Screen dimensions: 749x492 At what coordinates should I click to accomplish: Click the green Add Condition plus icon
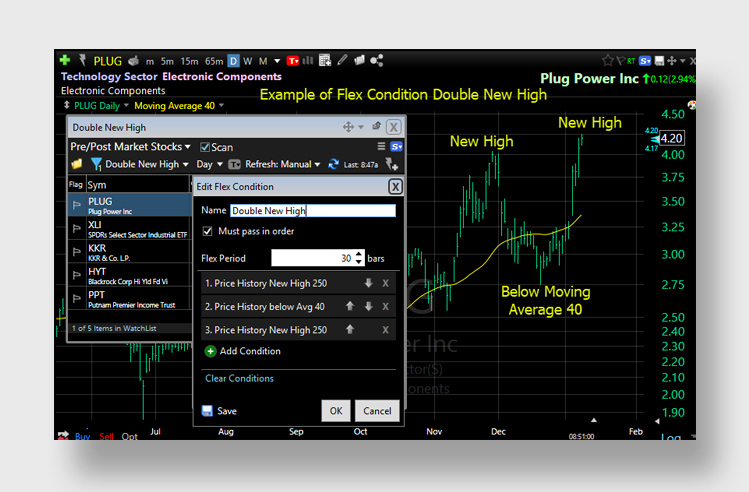coord(210,351)
